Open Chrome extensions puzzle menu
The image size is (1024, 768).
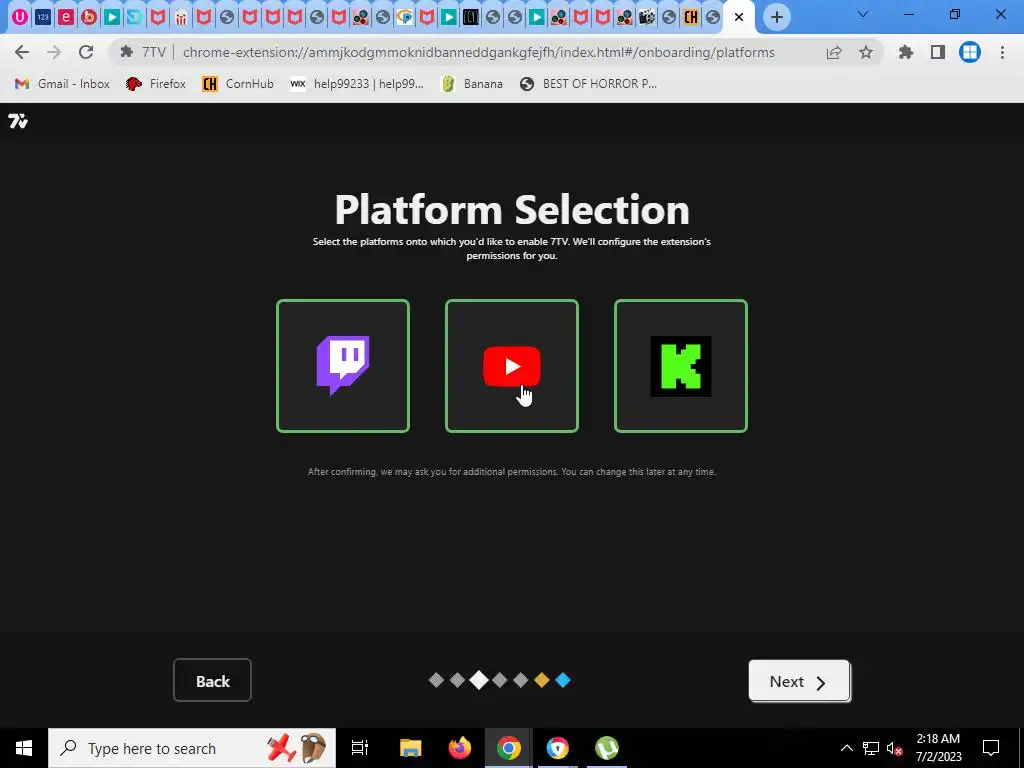[906, 52]
